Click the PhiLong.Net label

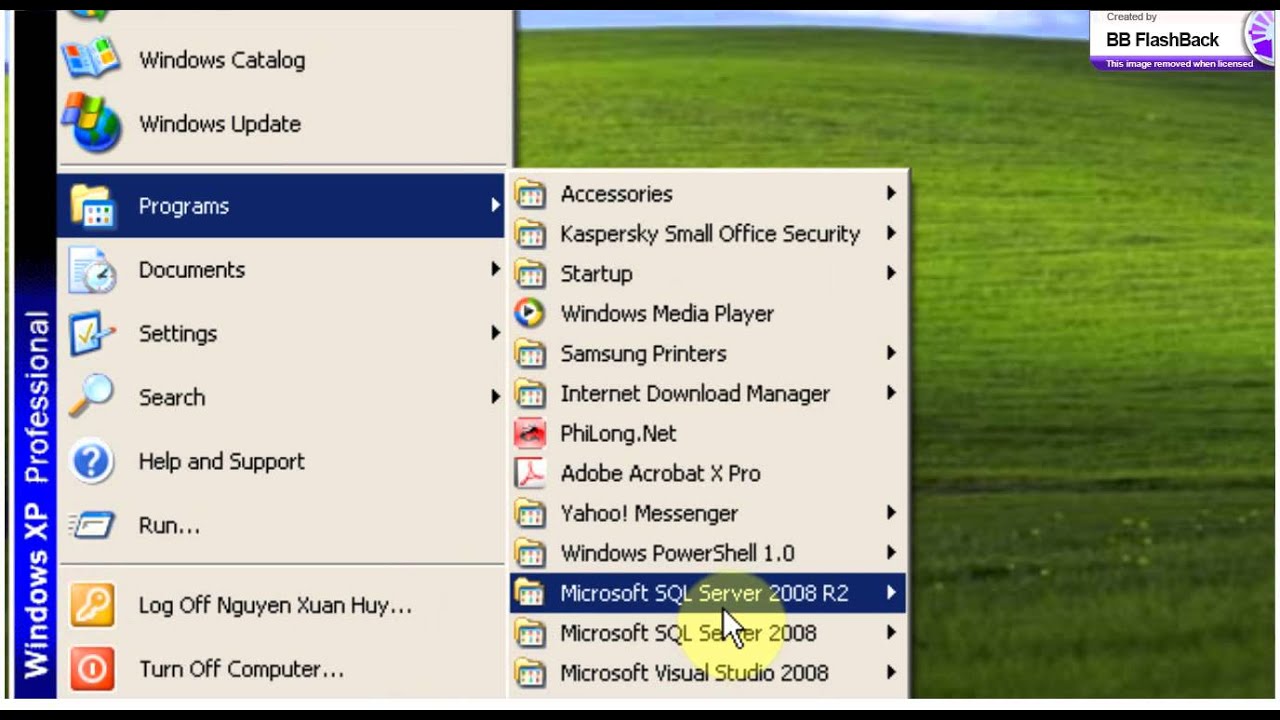click(618, 434)
